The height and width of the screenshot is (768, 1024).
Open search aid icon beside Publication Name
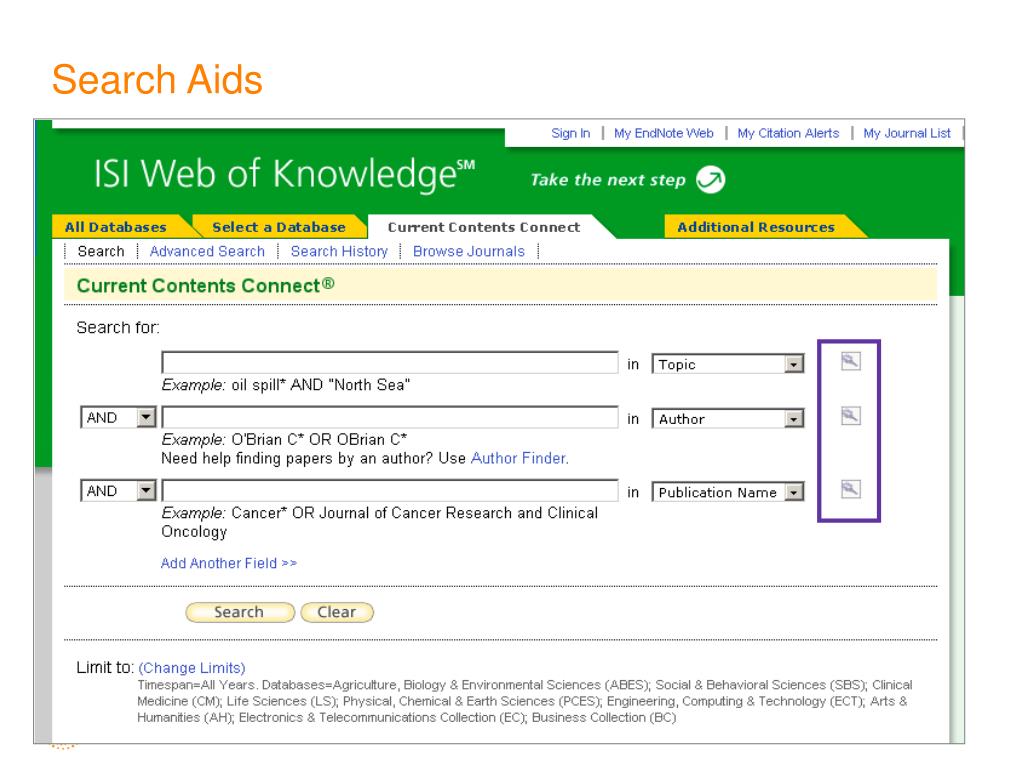[850, 489]
